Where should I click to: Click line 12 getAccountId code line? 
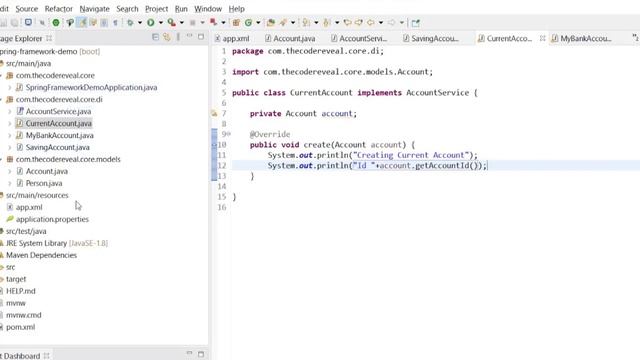(377, 165)
